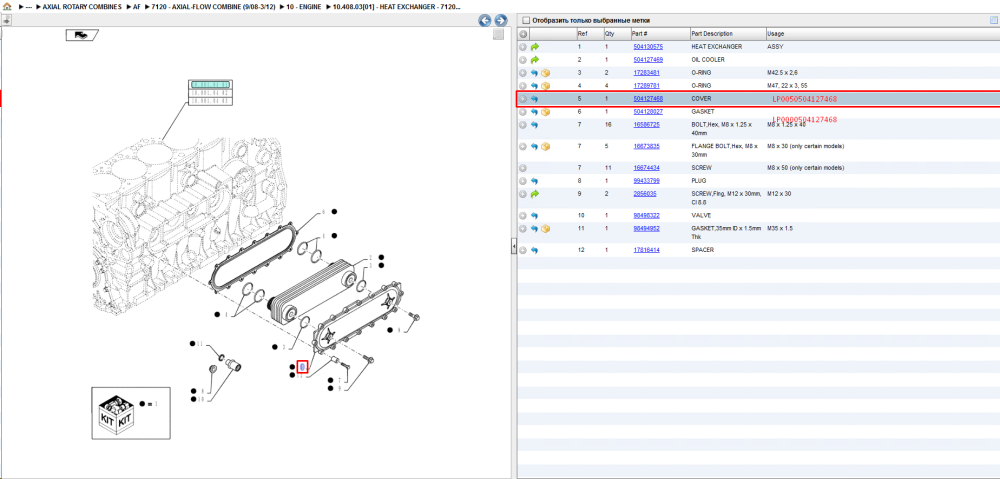This screenshot has height=479, width=1000.
Task: Click the grey circle on SCREW 16674434 row
Action: click(x=523, y=168)
